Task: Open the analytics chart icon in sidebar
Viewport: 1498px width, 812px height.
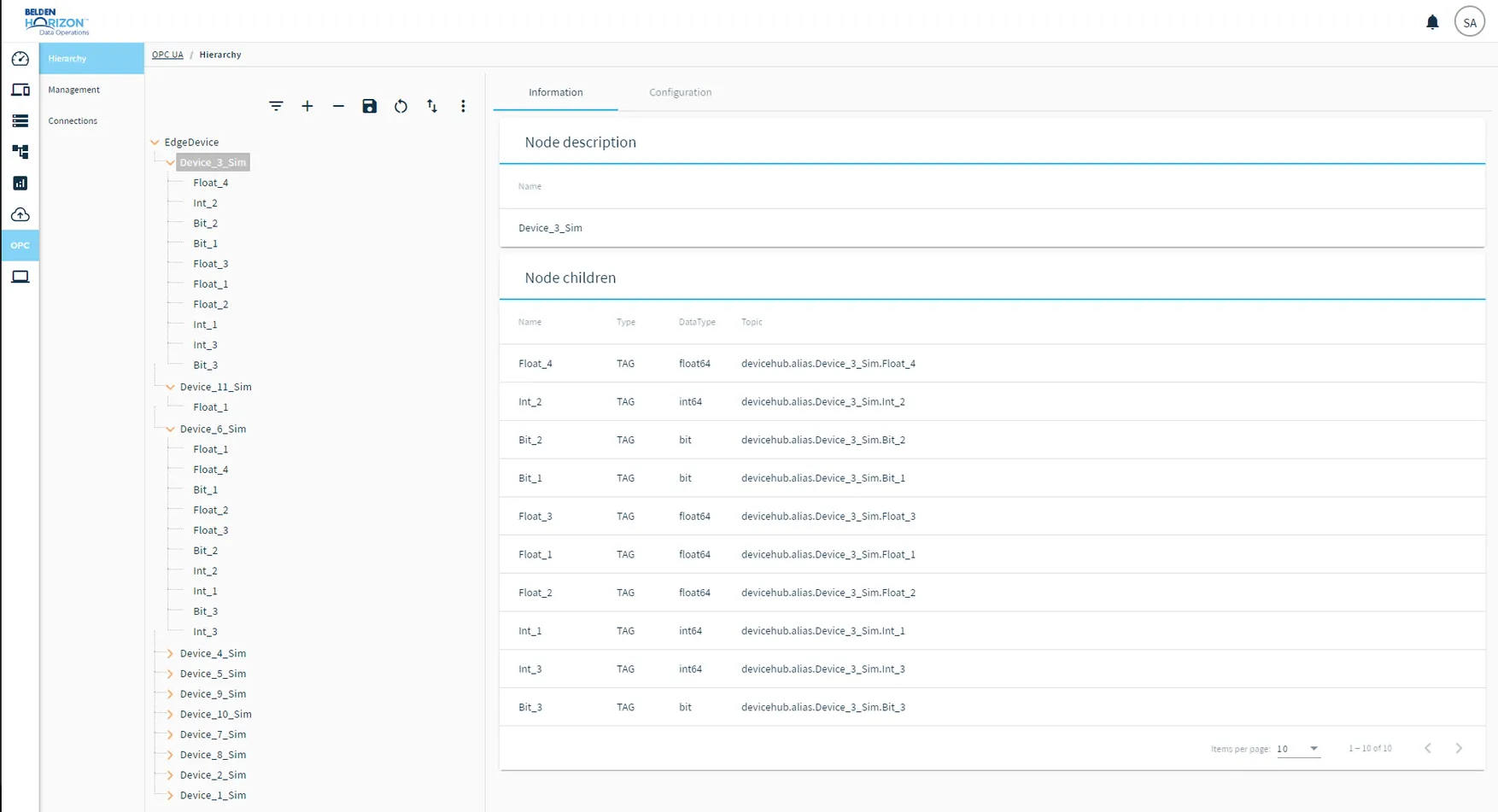Action: click(x=20, y=184)
